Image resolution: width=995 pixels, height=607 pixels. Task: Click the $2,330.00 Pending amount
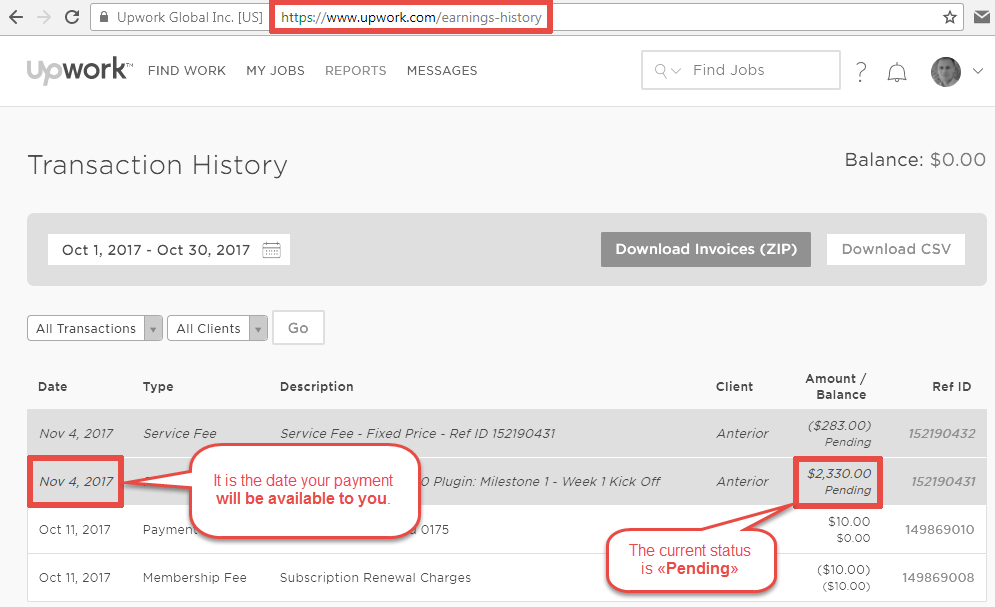(839, 481)
